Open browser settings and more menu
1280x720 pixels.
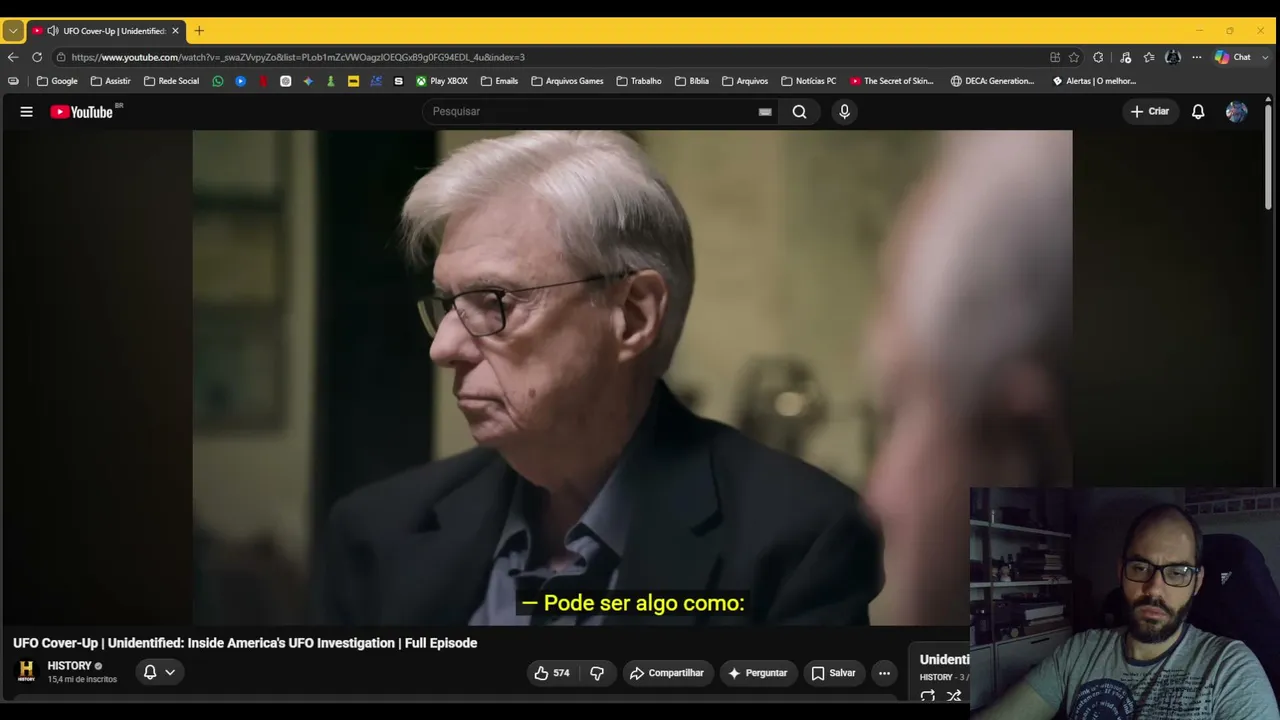click(1197, 57)
